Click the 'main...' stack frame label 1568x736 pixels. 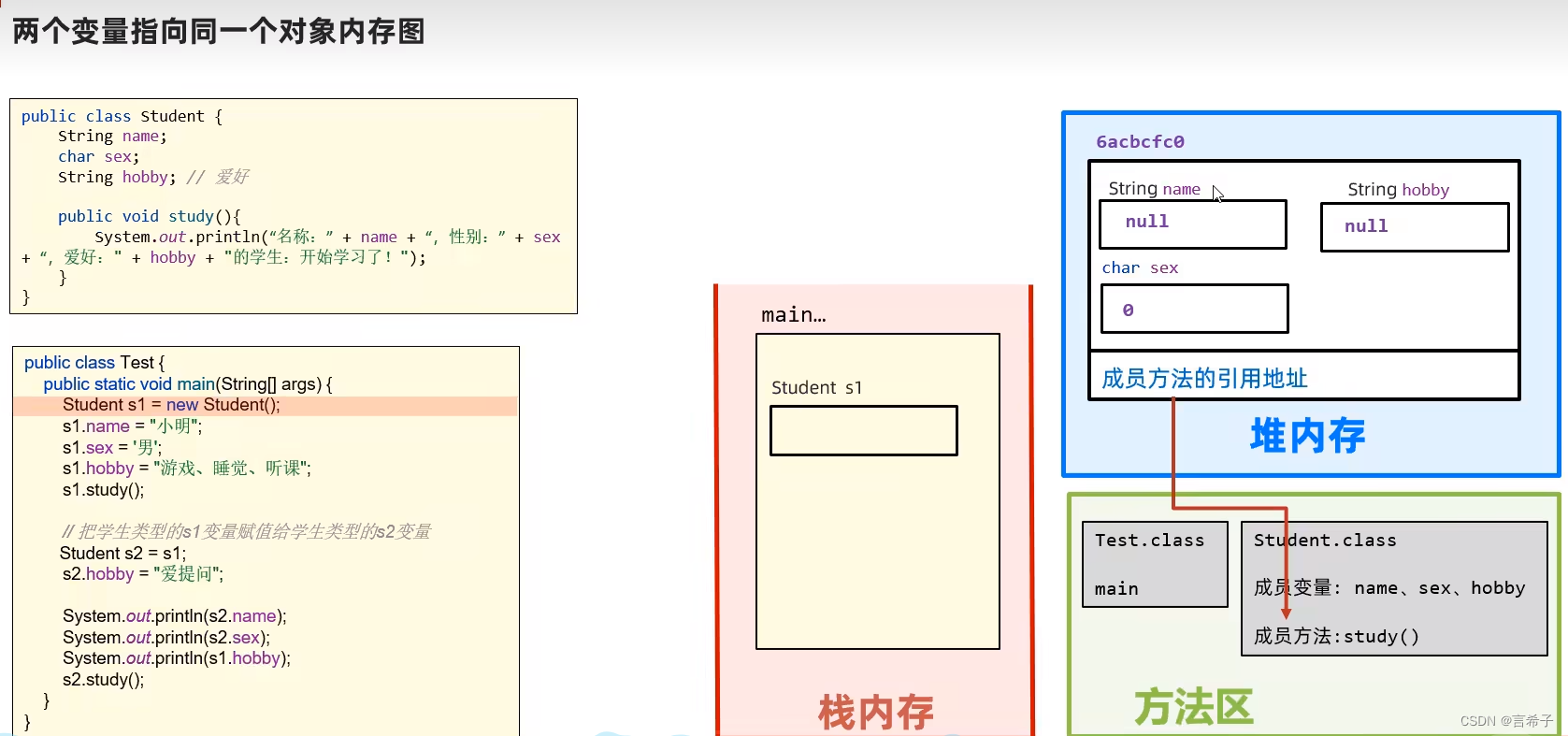[x=794, y=315]
